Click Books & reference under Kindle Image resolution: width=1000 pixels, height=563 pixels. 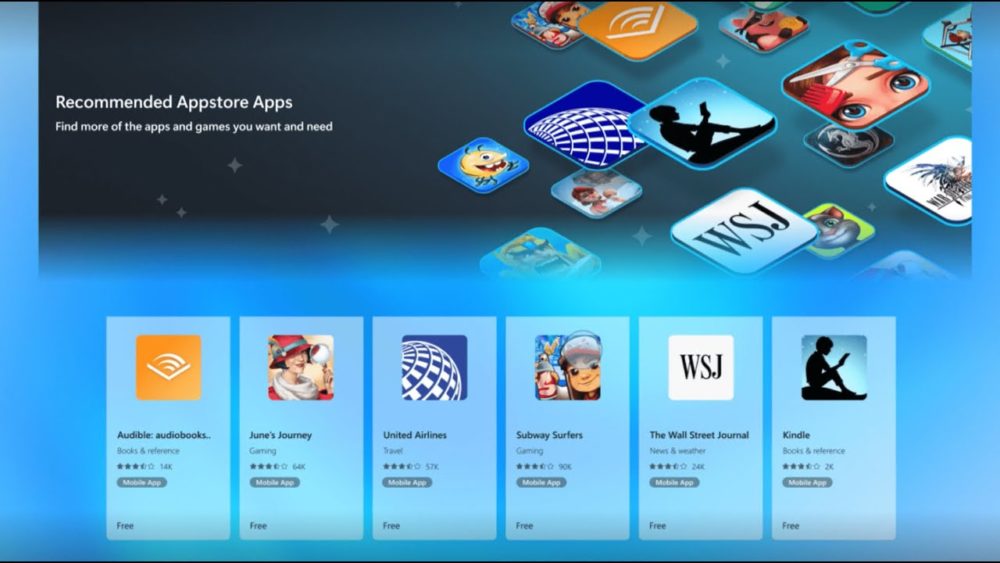(814, 451)
